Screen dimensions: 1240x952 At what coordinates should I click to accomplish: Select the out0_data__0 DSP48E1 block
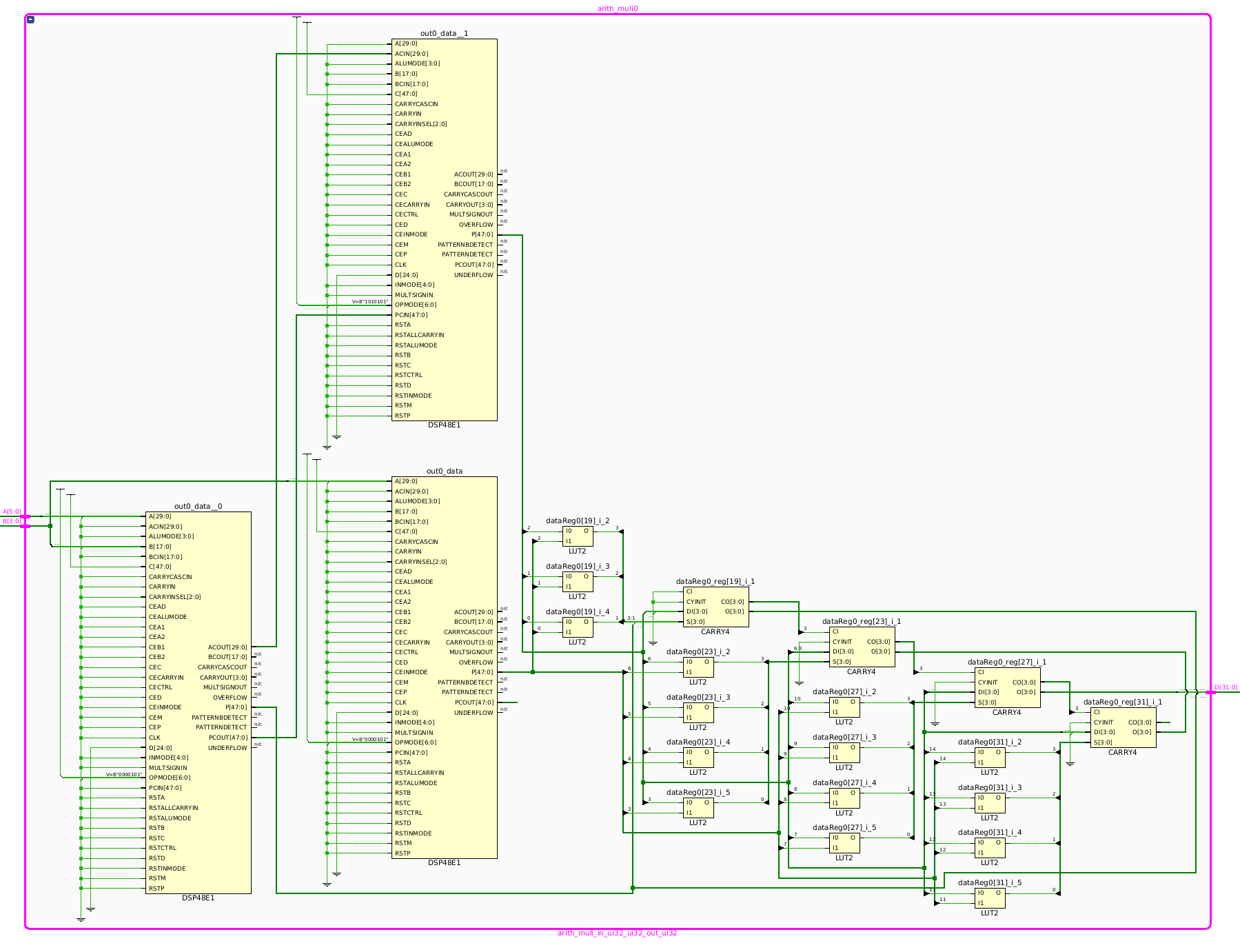[x=199, y=702]
